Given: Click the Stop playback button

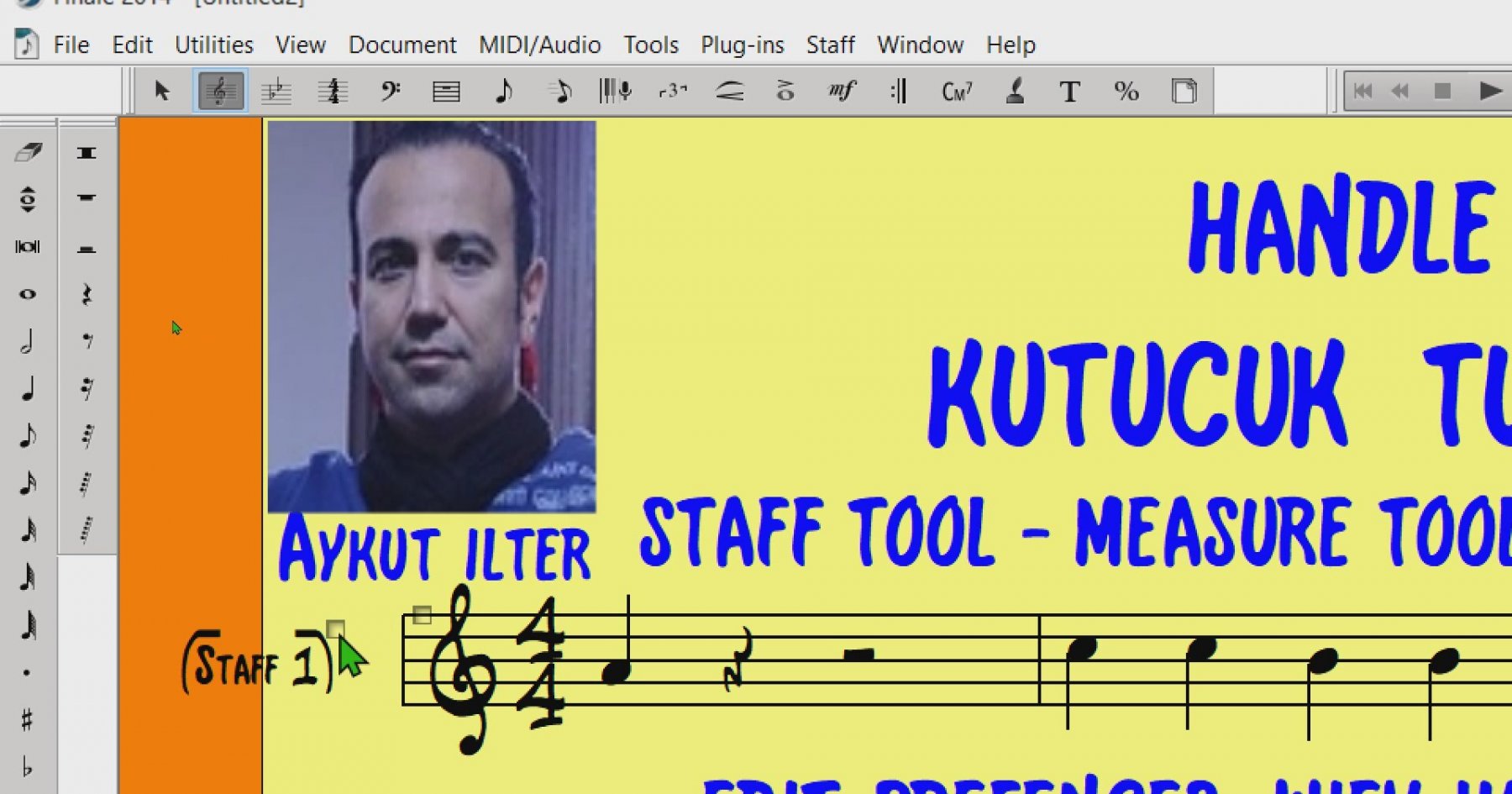Looking at the screenshot, I should pos(1442,91).
